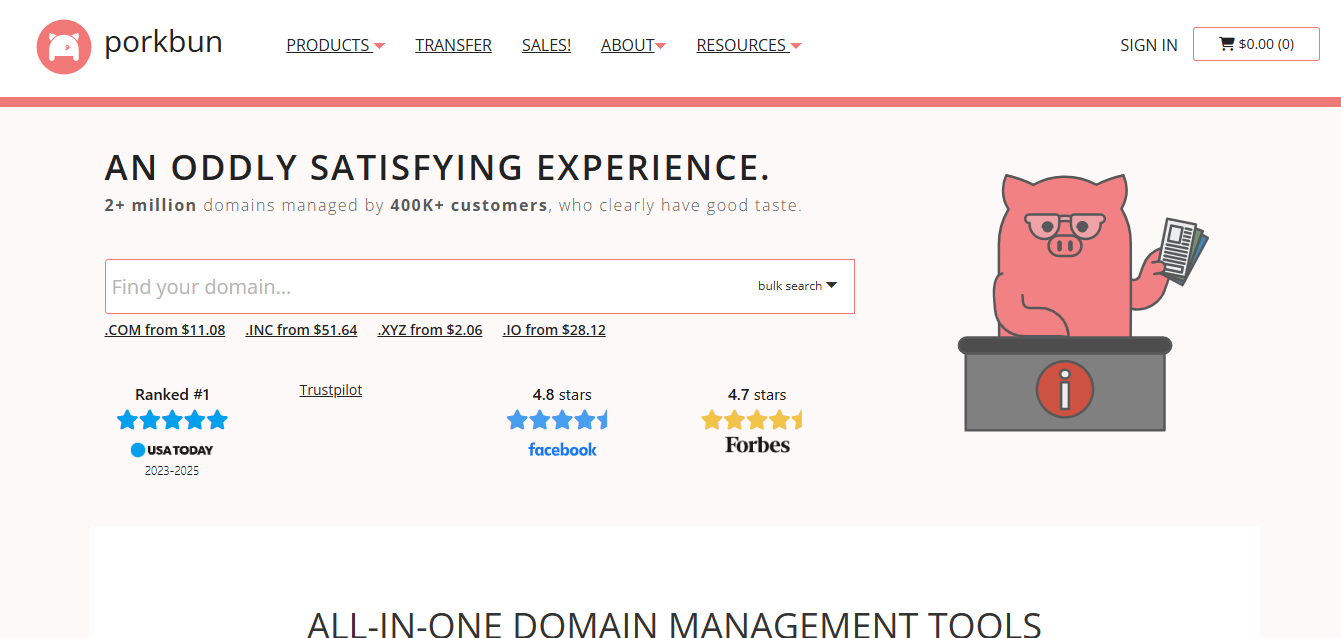Click the USA TODAY logo
1341x638 pixels.
click(172, 450)
